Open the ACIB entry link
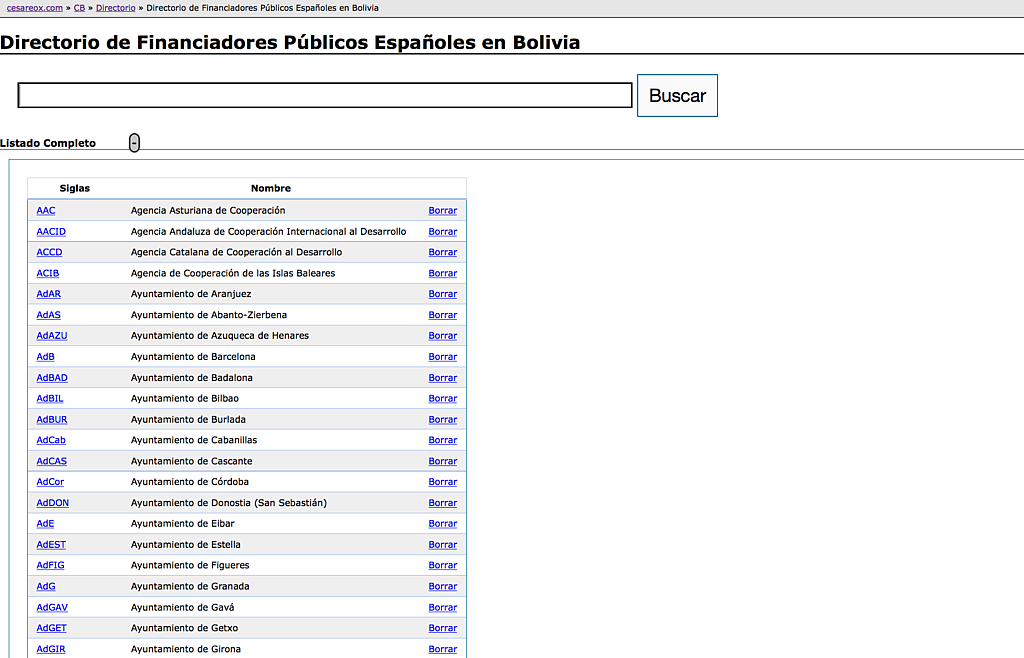 pos(48,273)
